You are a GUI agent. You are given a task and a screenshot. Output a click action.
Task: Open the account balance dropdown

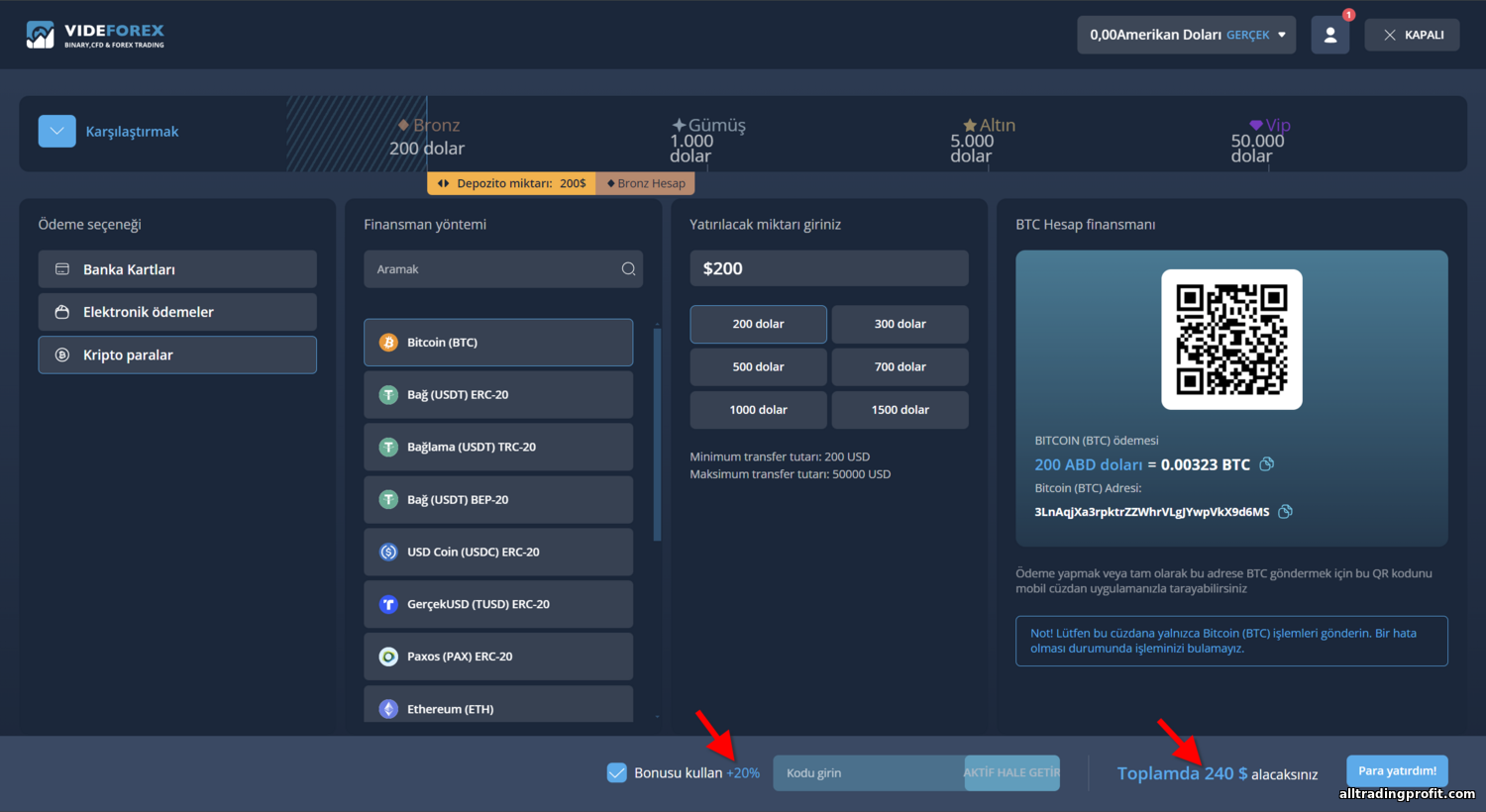[1187, 35]
